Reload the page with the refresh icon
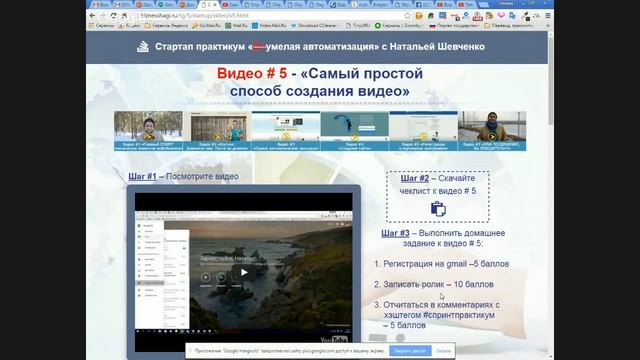The height and width of the screenshot is (360, 640). point(113,16)
